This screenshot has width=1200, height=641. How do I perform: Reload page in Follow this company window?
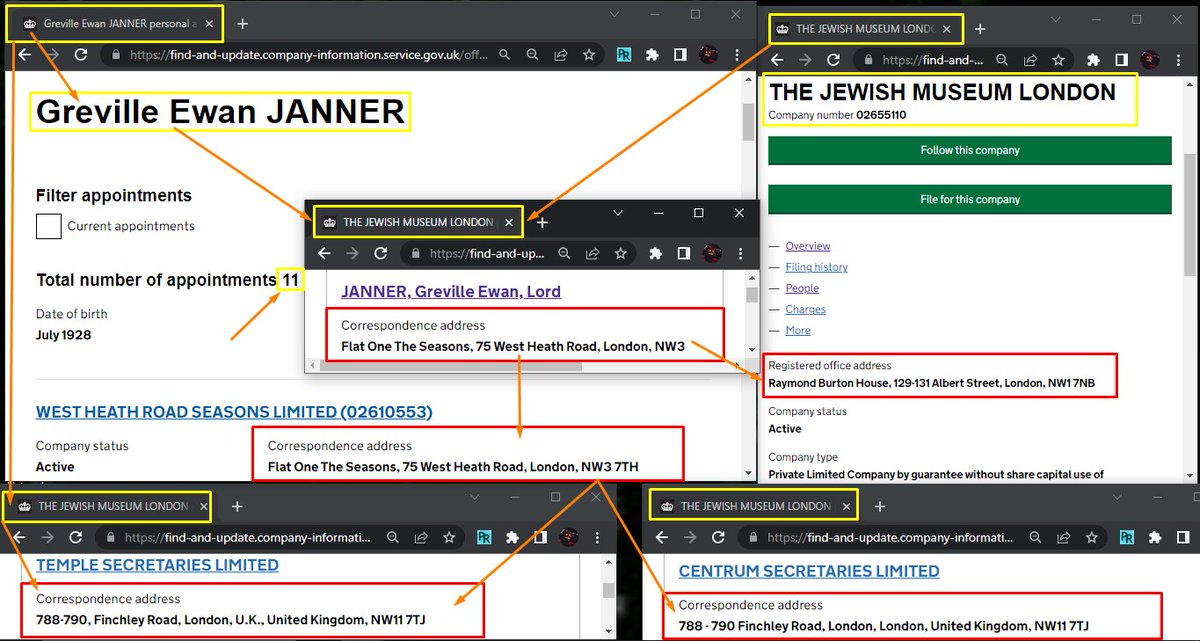(x=833, y=60)
